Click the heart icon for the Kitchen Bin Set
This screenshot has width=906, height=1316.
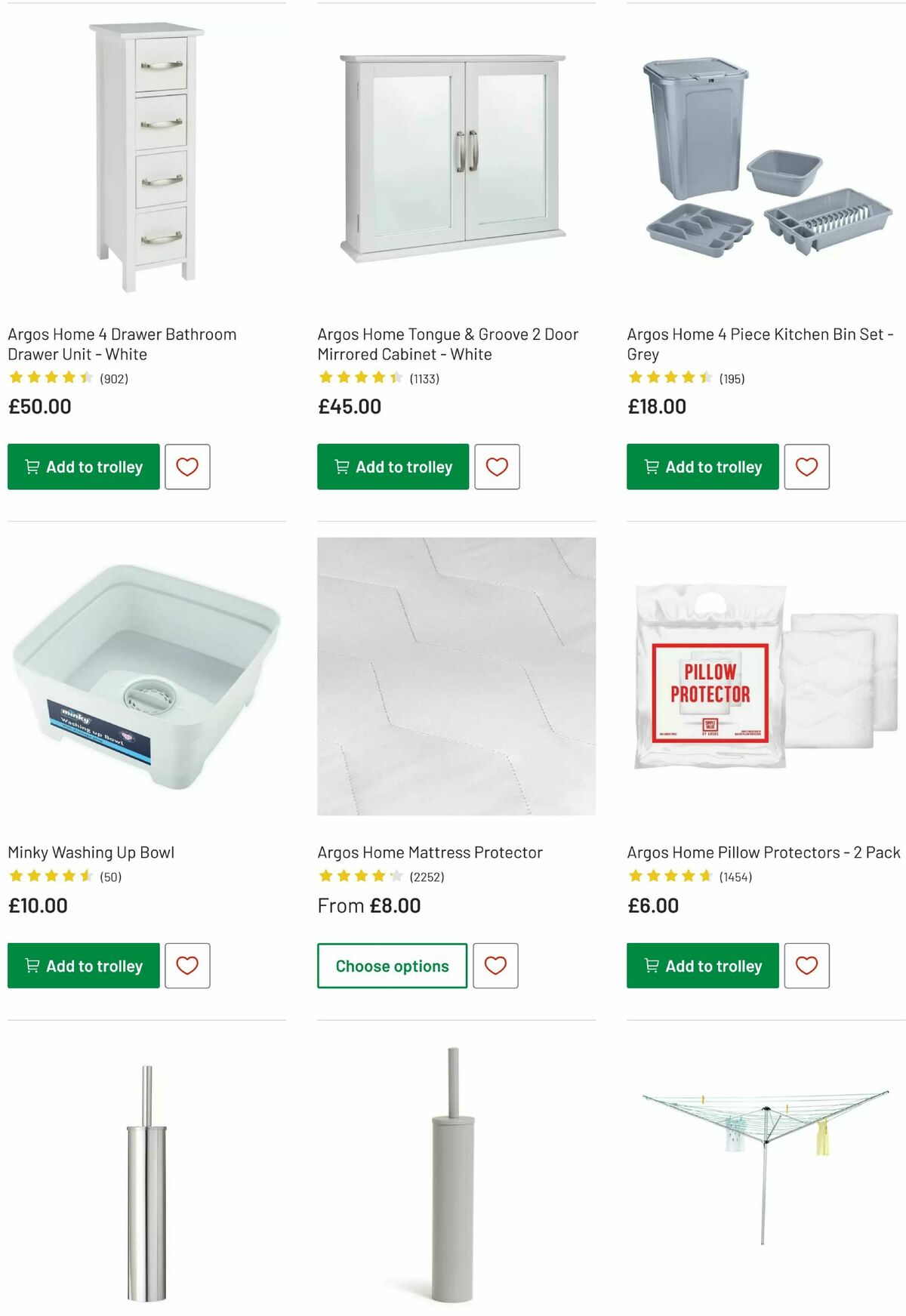pos(807,467)
